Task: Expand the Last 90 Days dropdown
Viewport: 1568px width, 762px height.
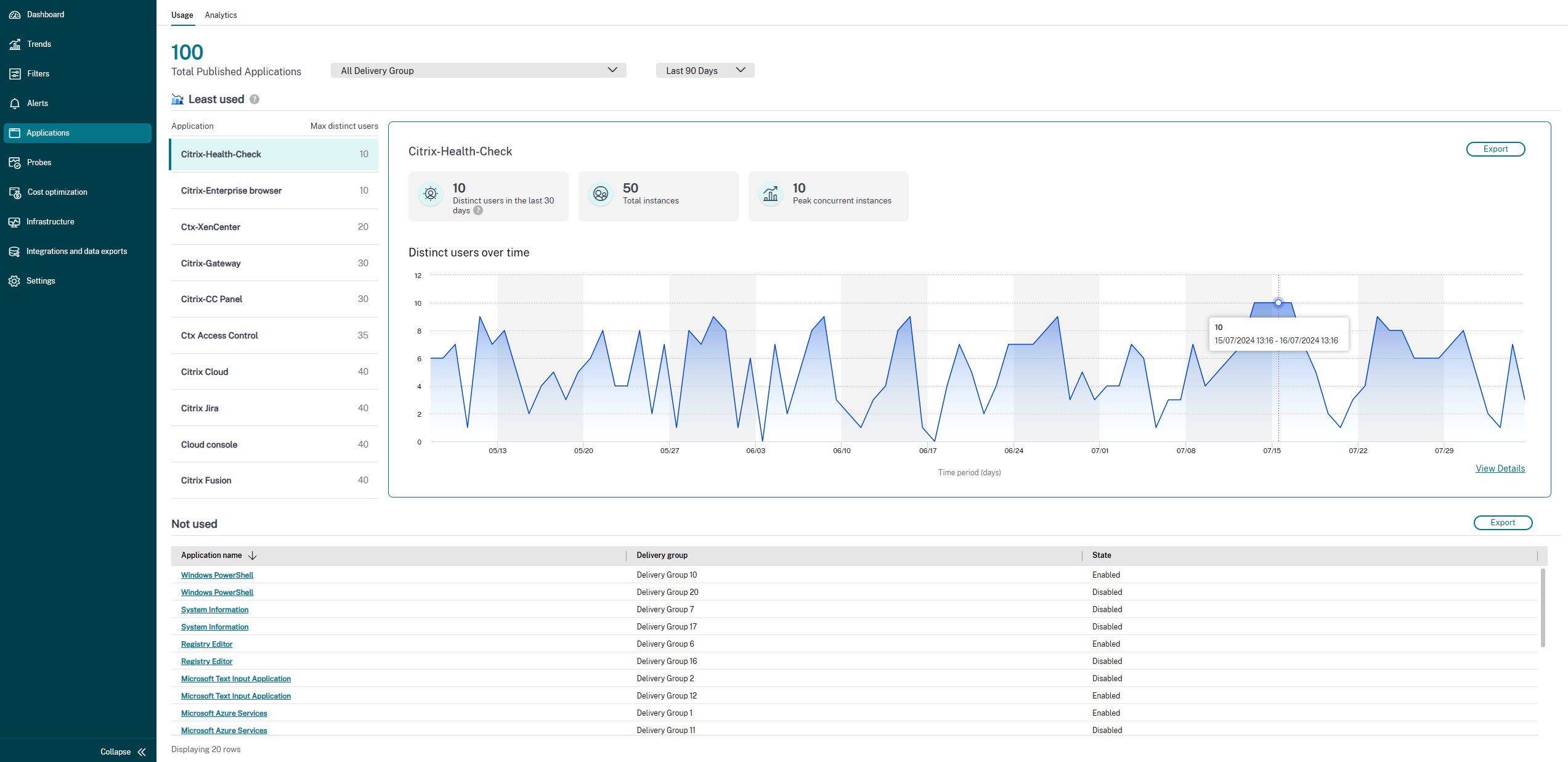Action: pos(705,70)
